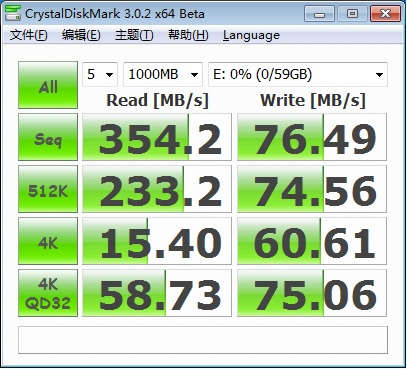Image resolution: width=407 pixels, height=369 pixels.
Task: Open the 编辑(E) menu
Action: tap(81, 35)
